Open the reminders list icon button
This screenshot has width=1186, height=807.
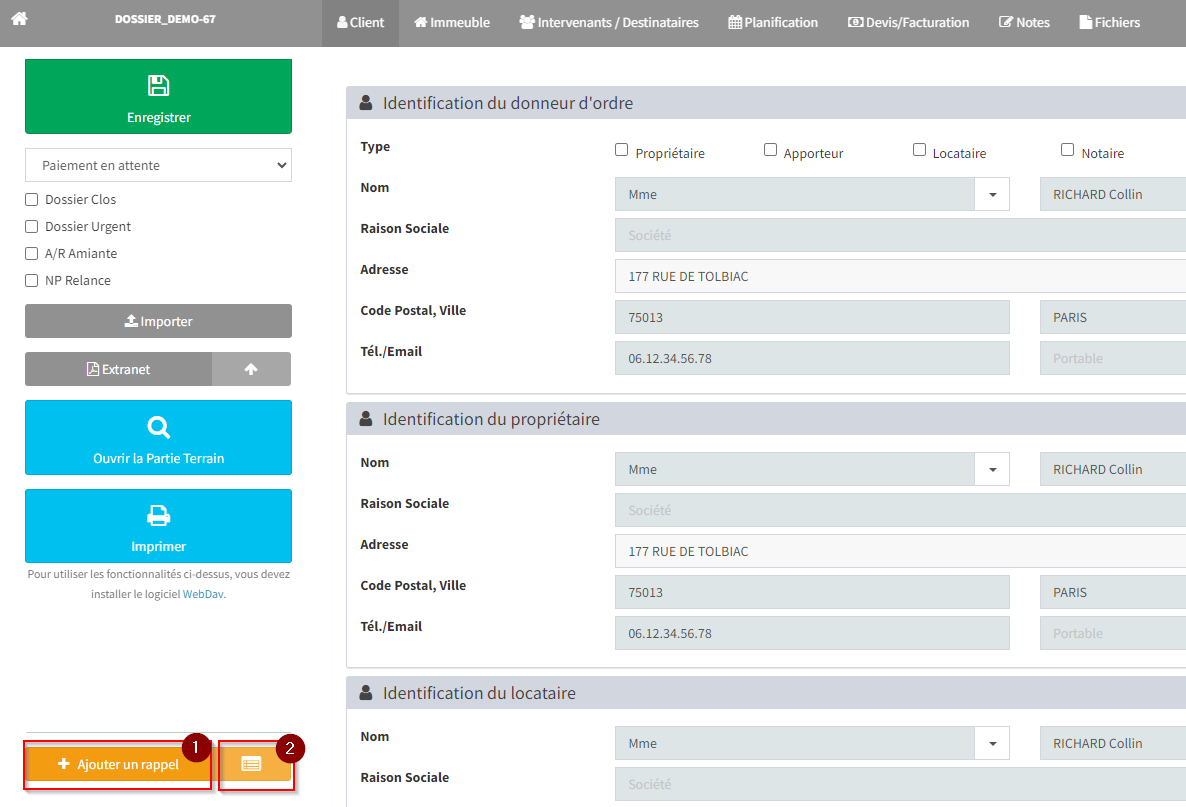pyautogui.click(x=252, y=764)
